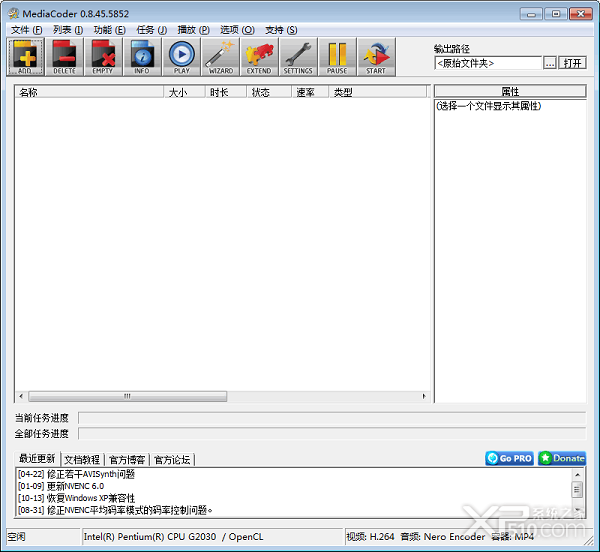Launch the WIZARD toolbar icon
600x552 pixels.
[x=220, y=57]
